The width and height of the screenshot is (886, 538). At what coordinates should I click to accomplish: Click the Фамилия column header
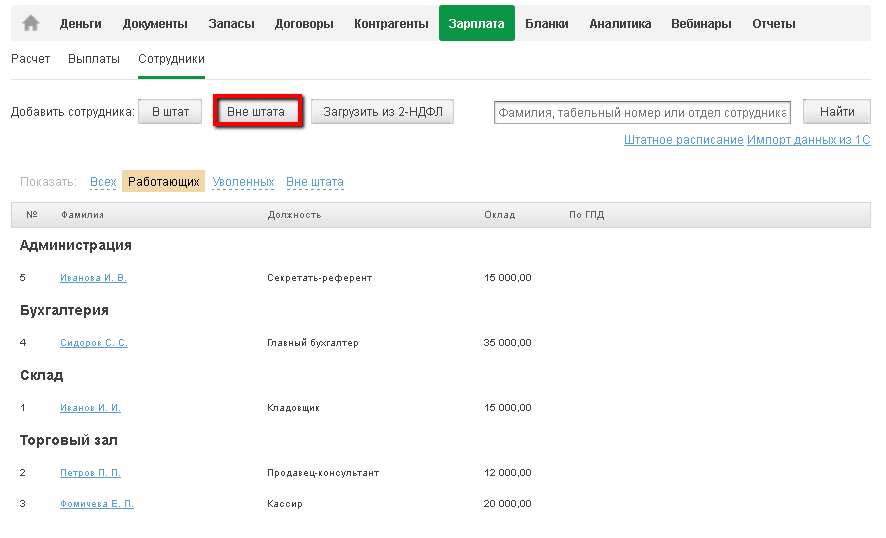pos(82,215)
